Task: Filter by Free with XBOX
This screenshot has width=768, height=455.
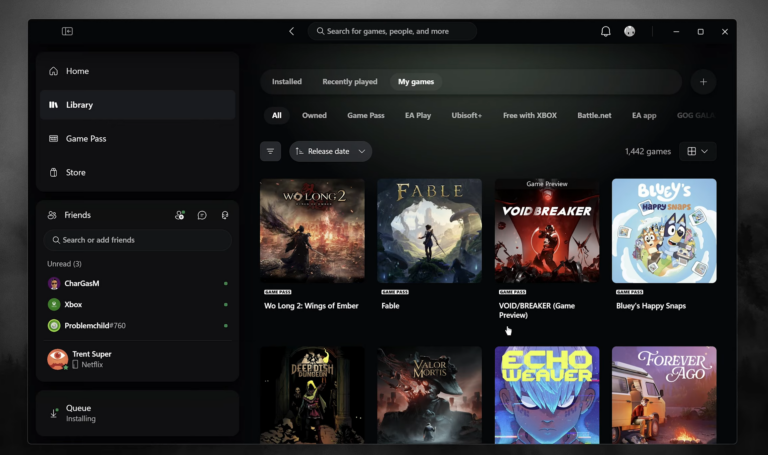Action: point(530,116)
